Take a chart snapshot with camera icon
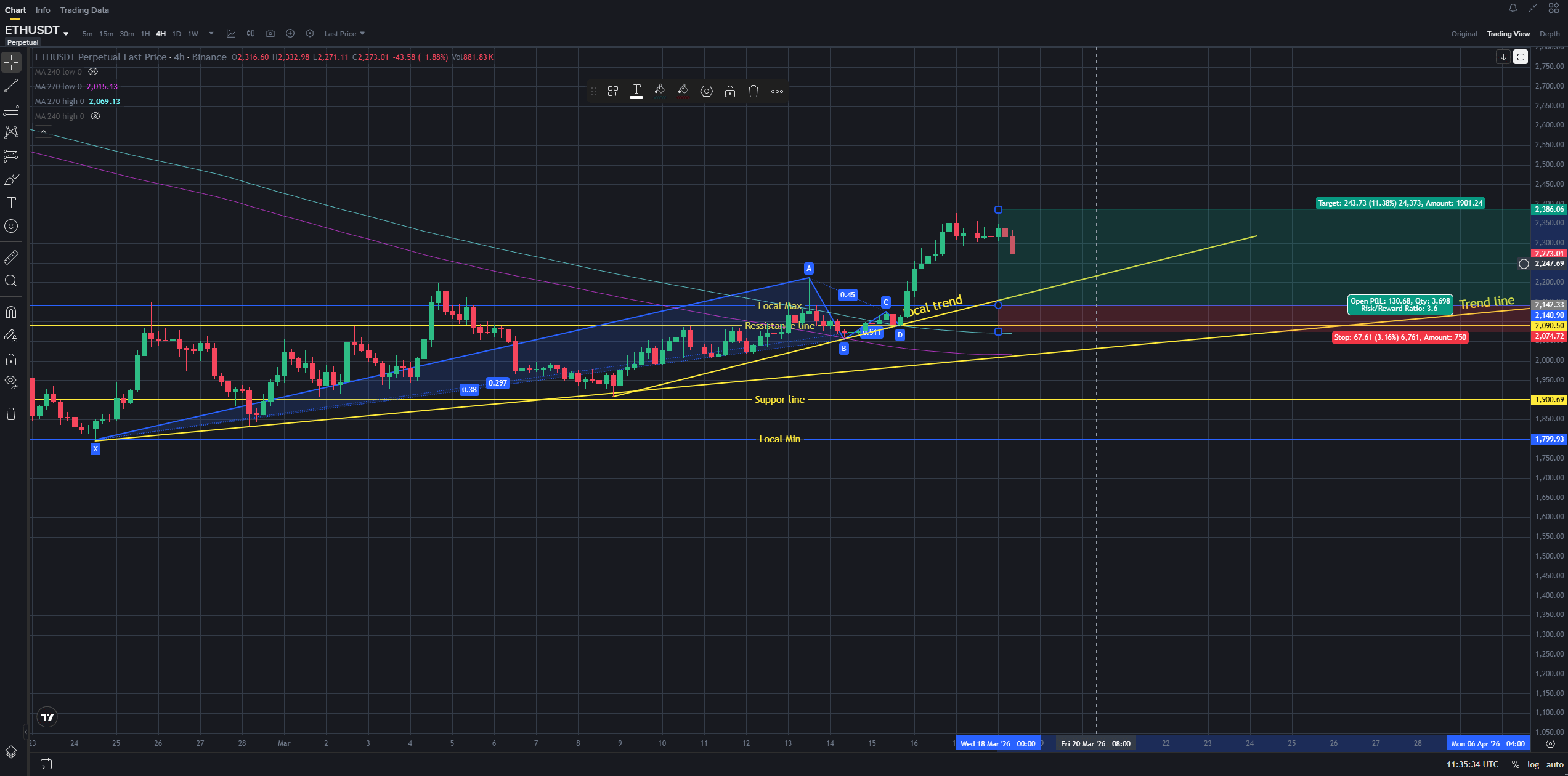 pyautogui.click(x=270, y=34)
